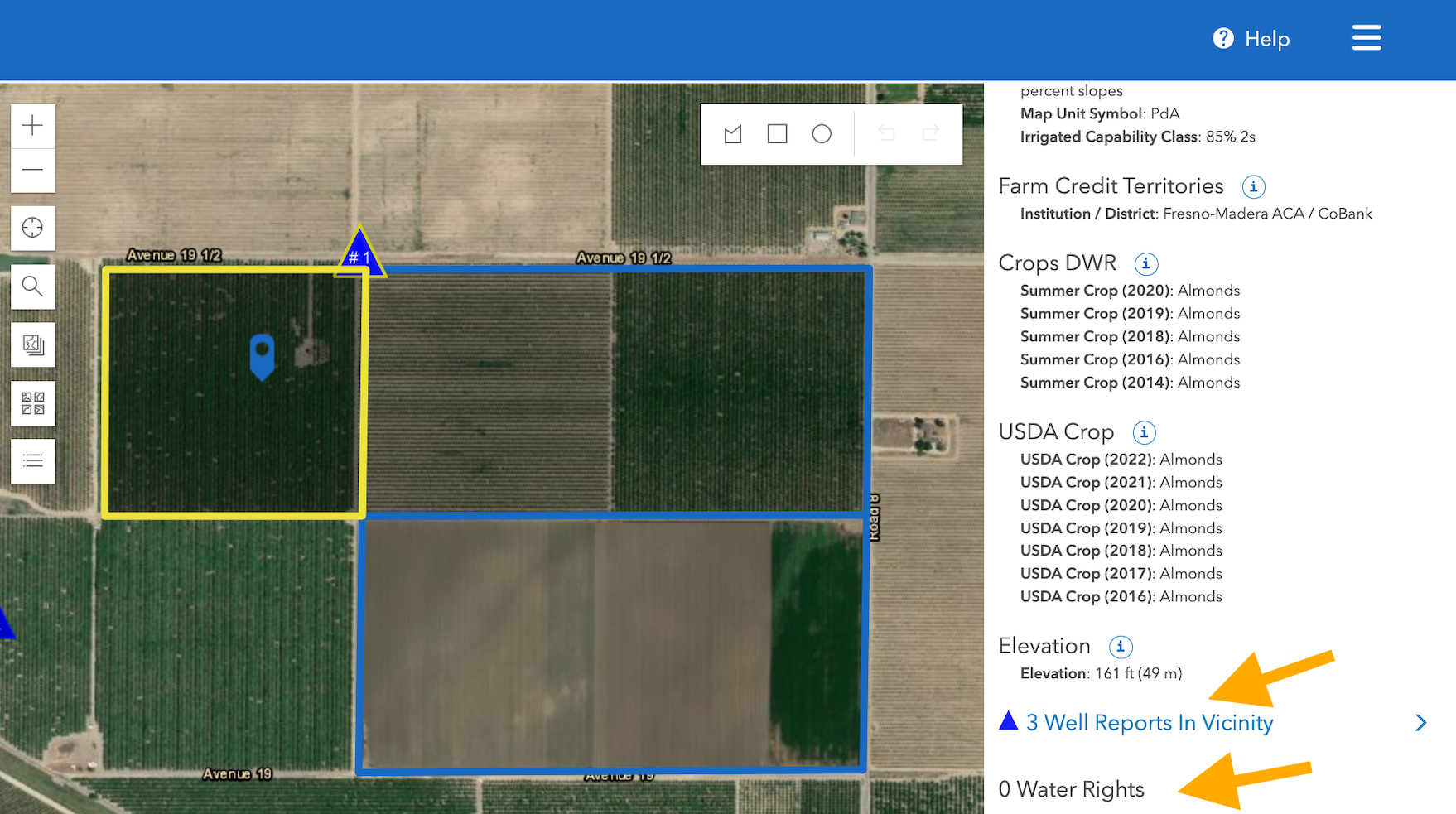This screenshot has width=1456, height=814.
Task: Open the legend list icon
Action: pyautogui.click(x=33, y=461)
